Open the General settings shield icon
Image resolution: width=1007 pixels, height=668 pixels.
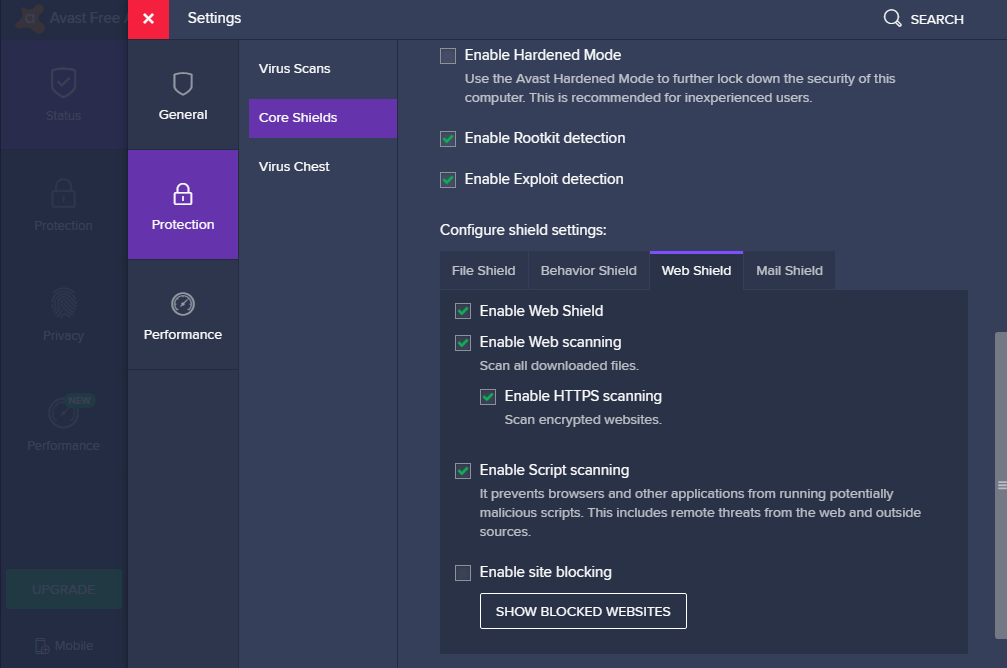182,83
